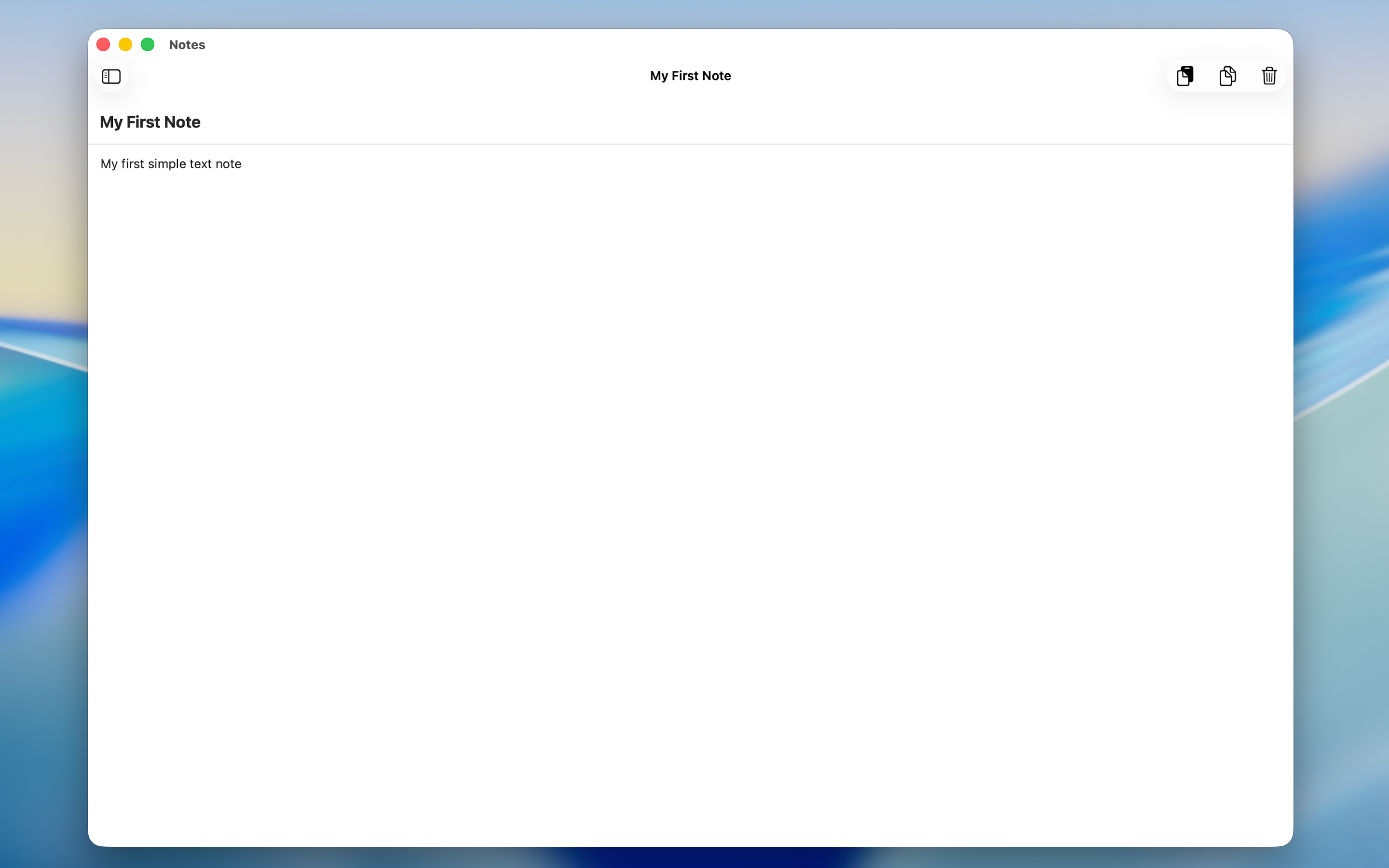This screenshot has height=868, width=1389.
Task: Collapse the sidebar with the panel icon
Action: point(111,76)
